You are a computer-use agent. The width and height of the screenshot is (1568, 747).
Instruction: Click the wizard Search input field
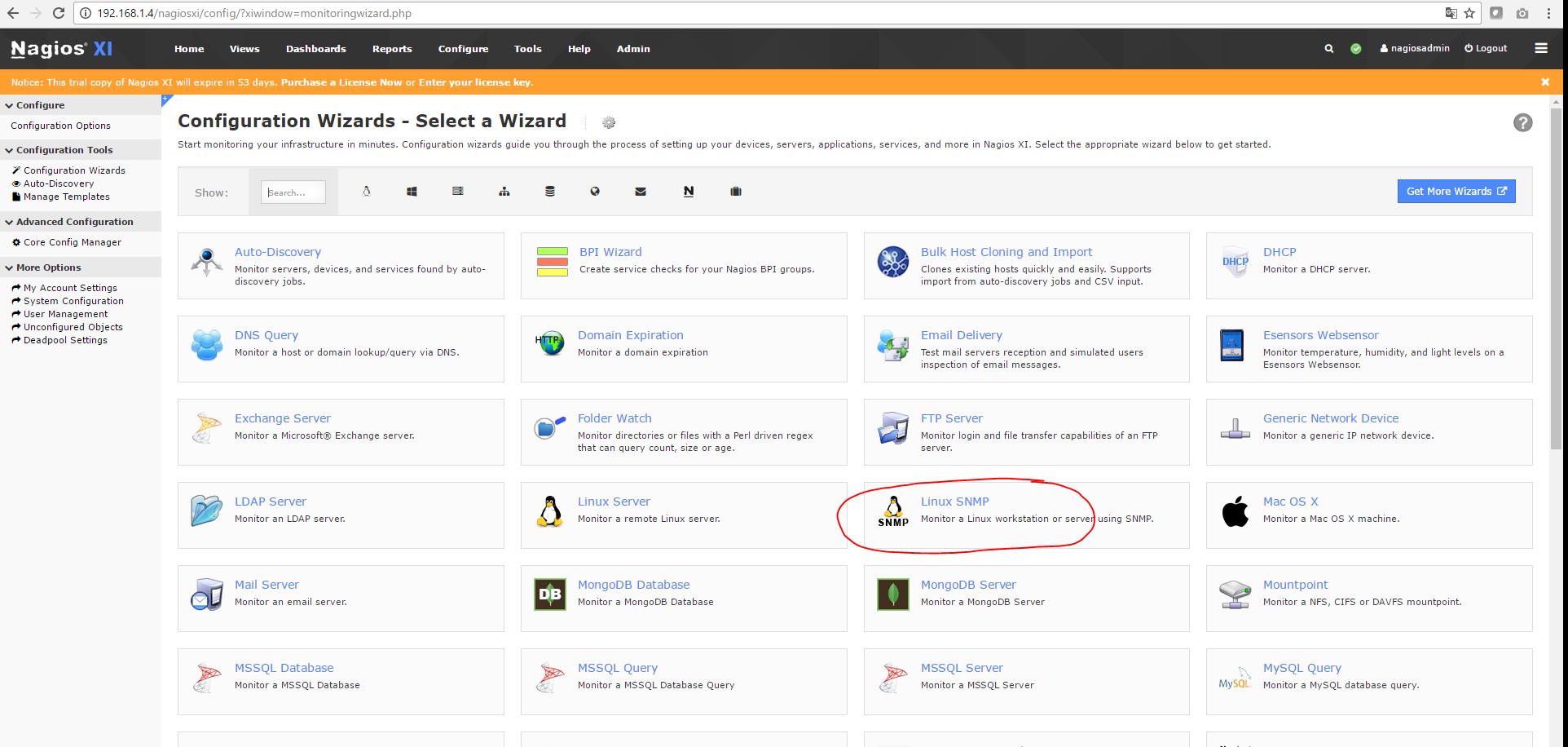point(293,192)
